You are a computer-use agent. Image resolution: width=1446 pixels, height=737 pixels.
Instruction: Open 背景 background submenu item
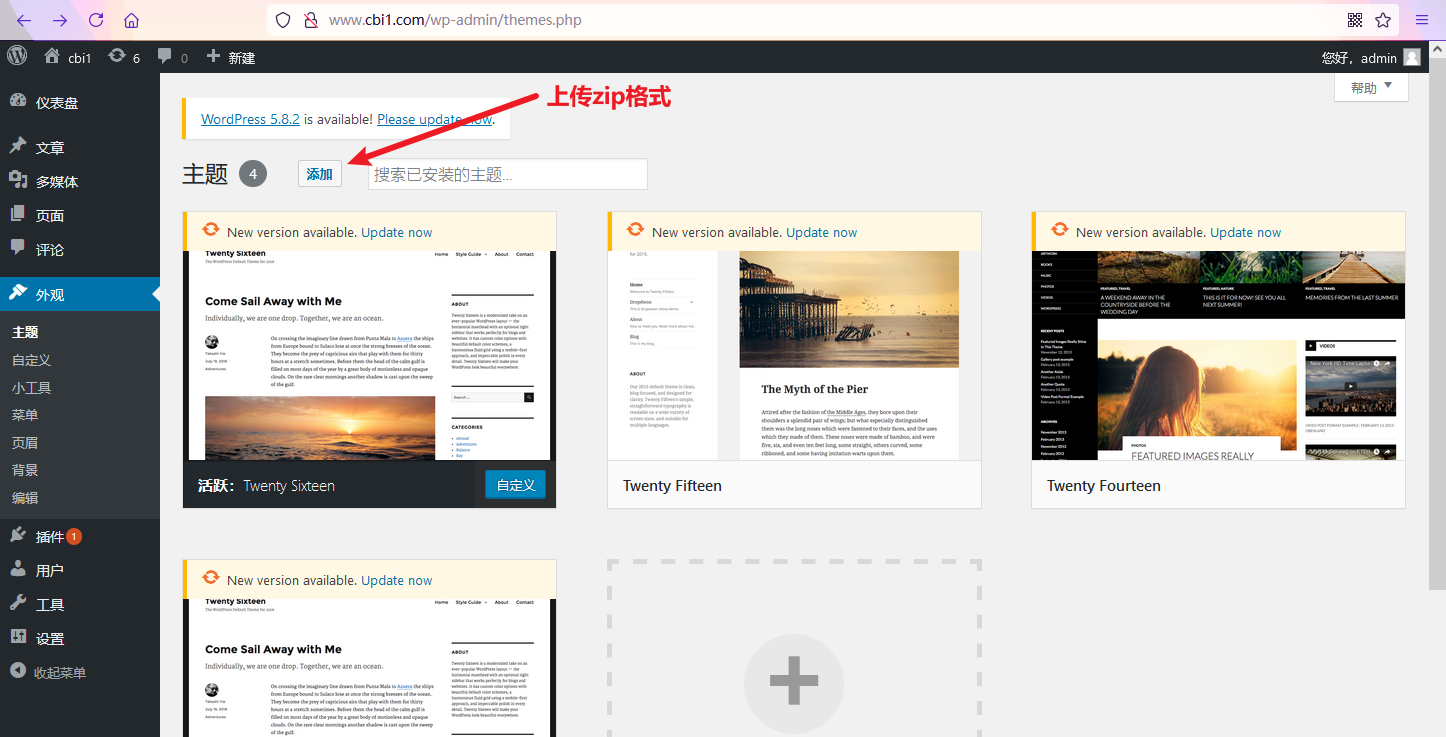click(x=25, y=470)
